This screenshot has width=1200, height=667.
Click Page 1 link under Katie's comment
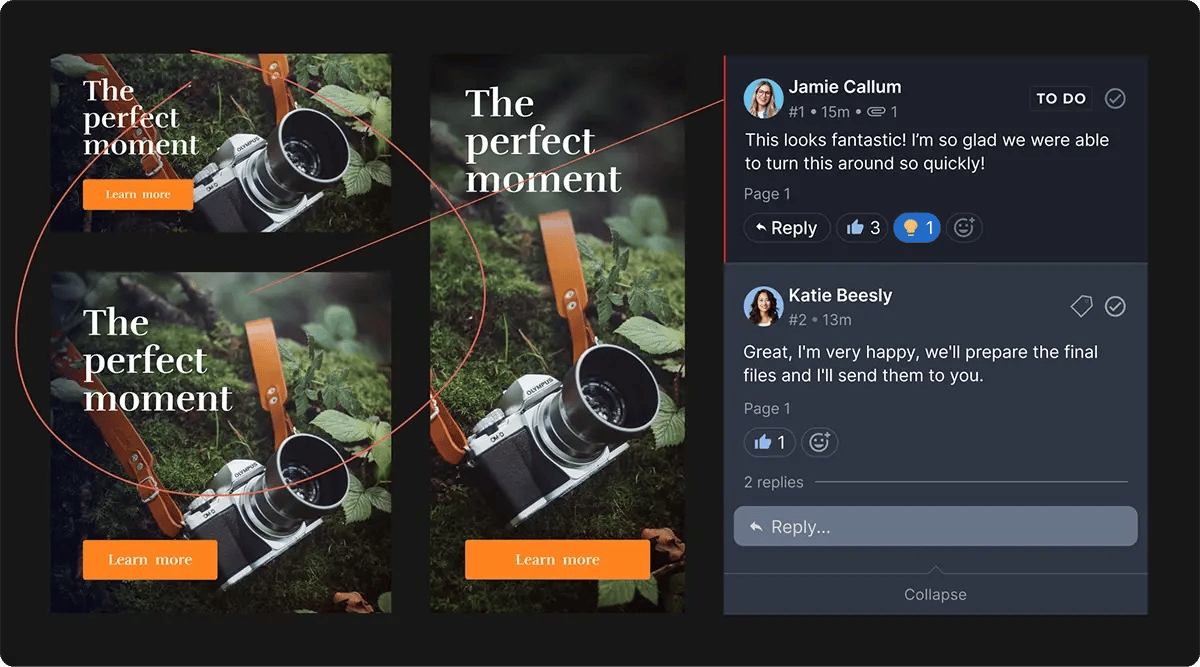coord(767,408)
